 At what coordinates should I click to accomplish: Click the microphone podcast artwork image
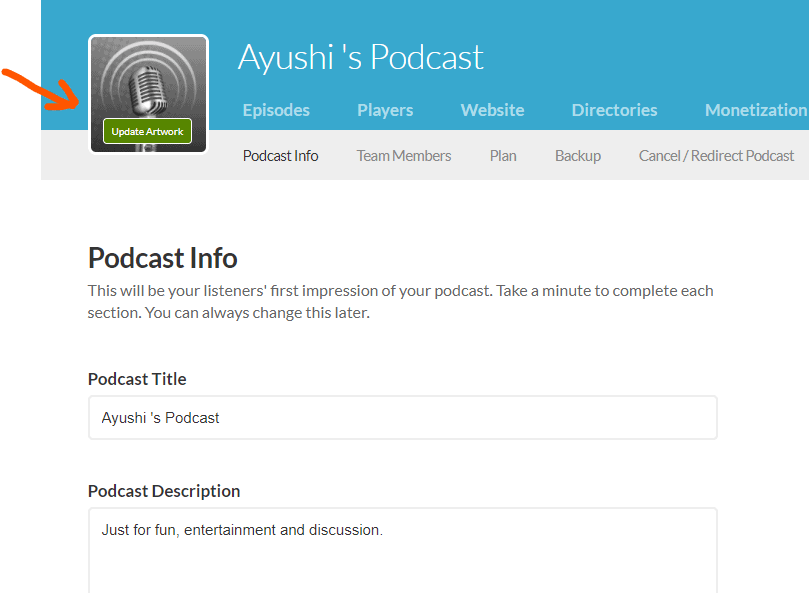point(147,80)
